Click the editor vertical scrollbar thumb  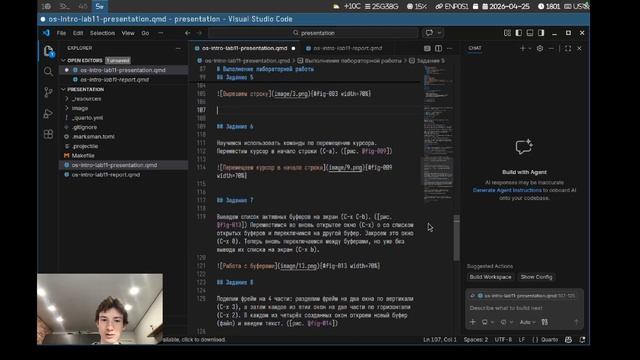[x=456, y=238]
